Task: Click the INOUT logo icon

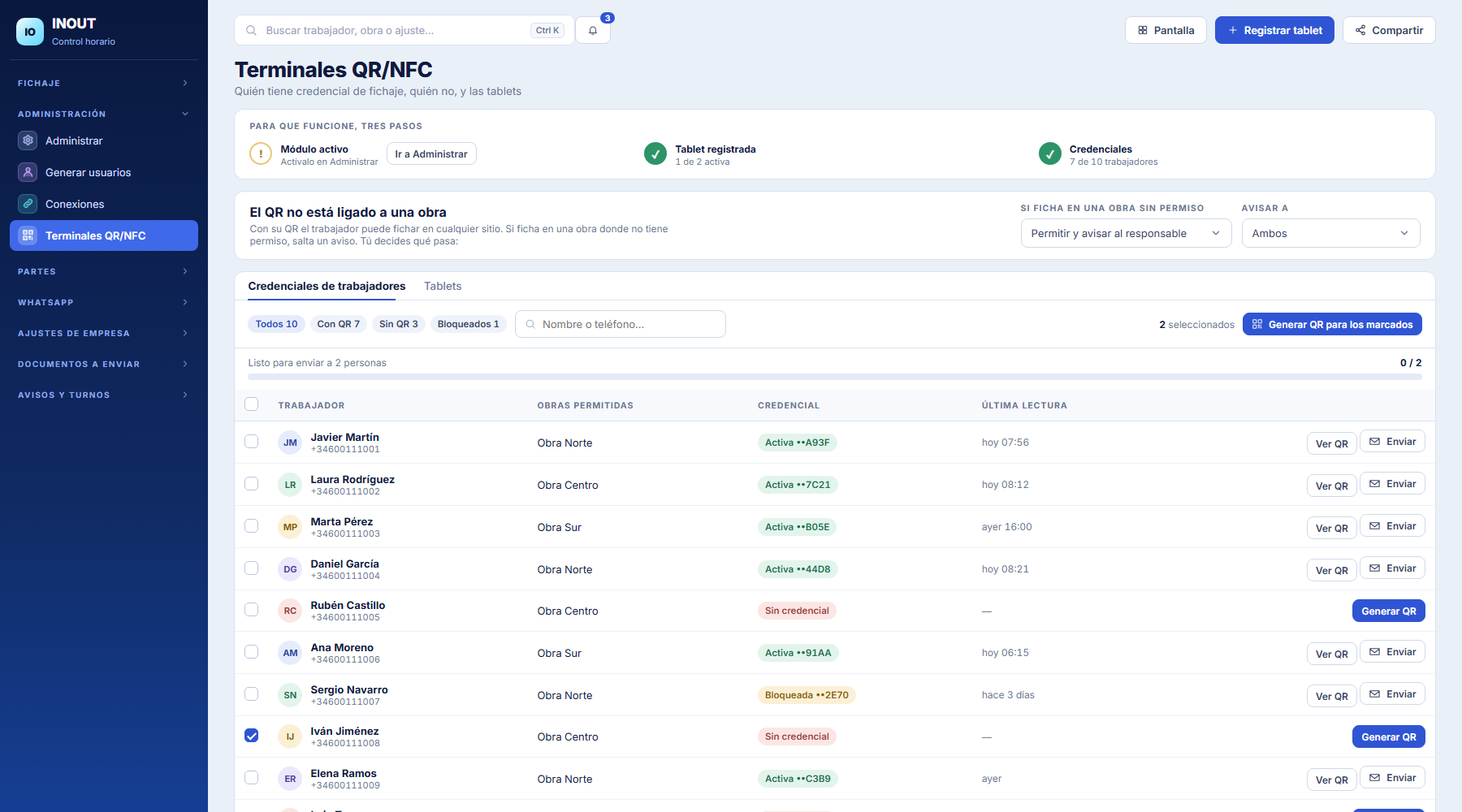Action: pyautogui.click(x=30, y=32)
